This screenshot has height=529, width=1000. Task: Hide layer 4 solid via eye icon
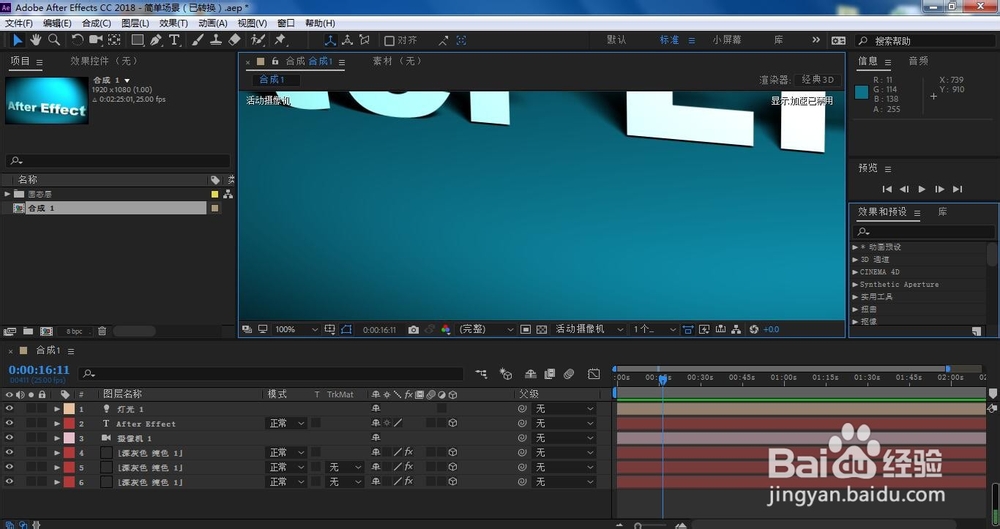(9, 452)
